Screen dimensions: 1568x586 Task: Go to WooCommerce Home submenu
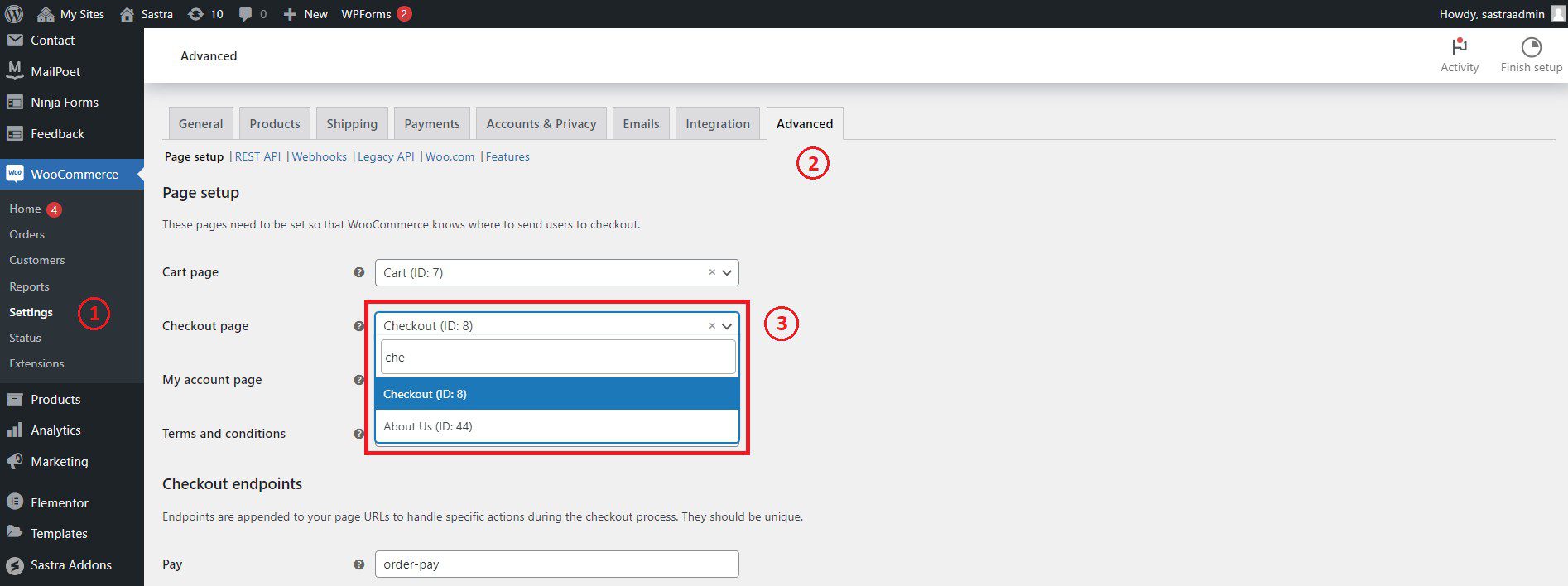click(x=25, y=209)
